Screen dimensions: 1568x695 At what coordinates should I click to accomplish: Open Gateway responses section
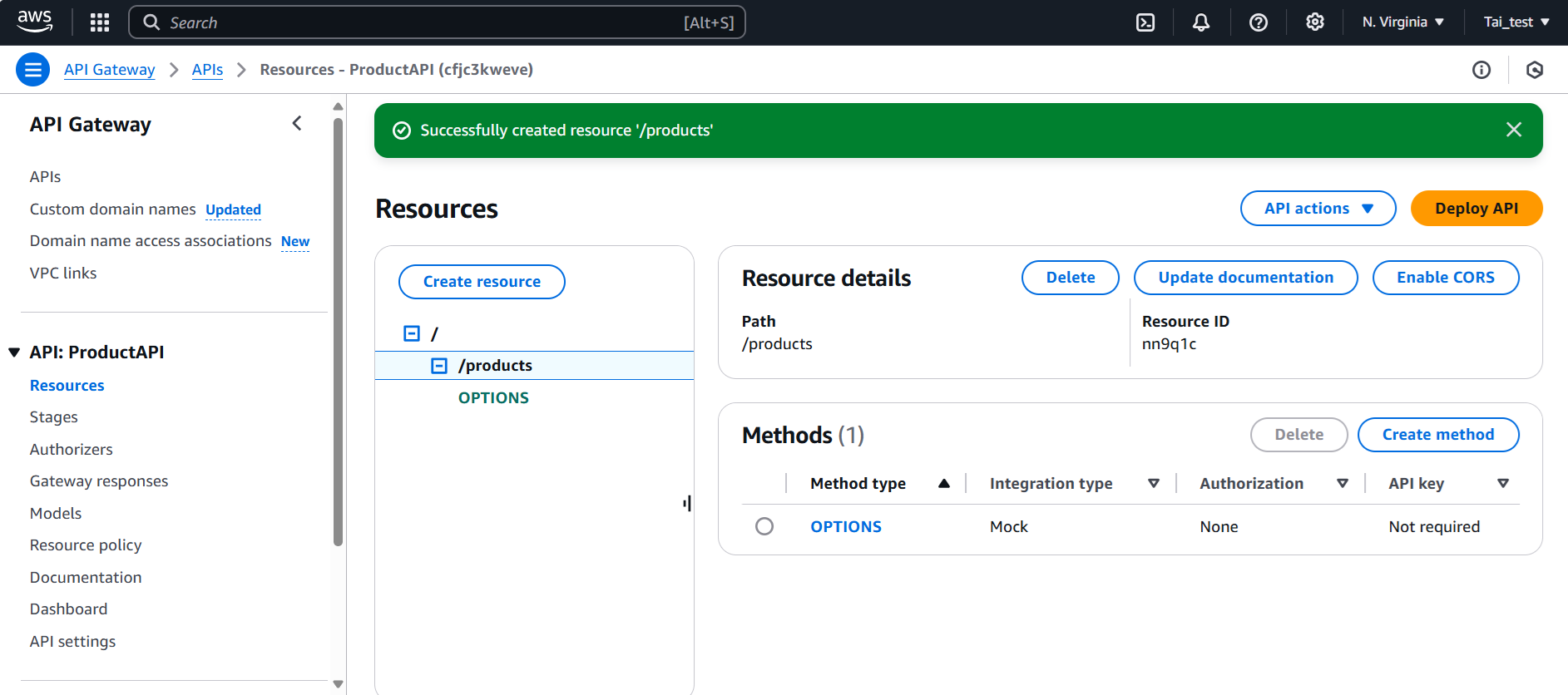tap(99, 481)
